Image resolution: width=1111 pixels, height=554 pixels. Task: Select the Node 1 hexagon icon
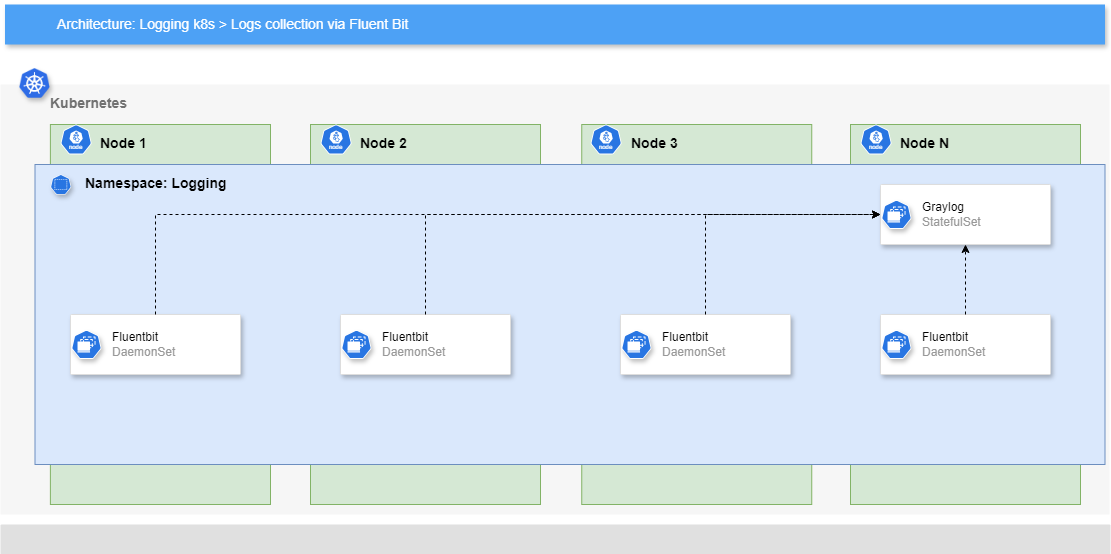pos(76,140)
